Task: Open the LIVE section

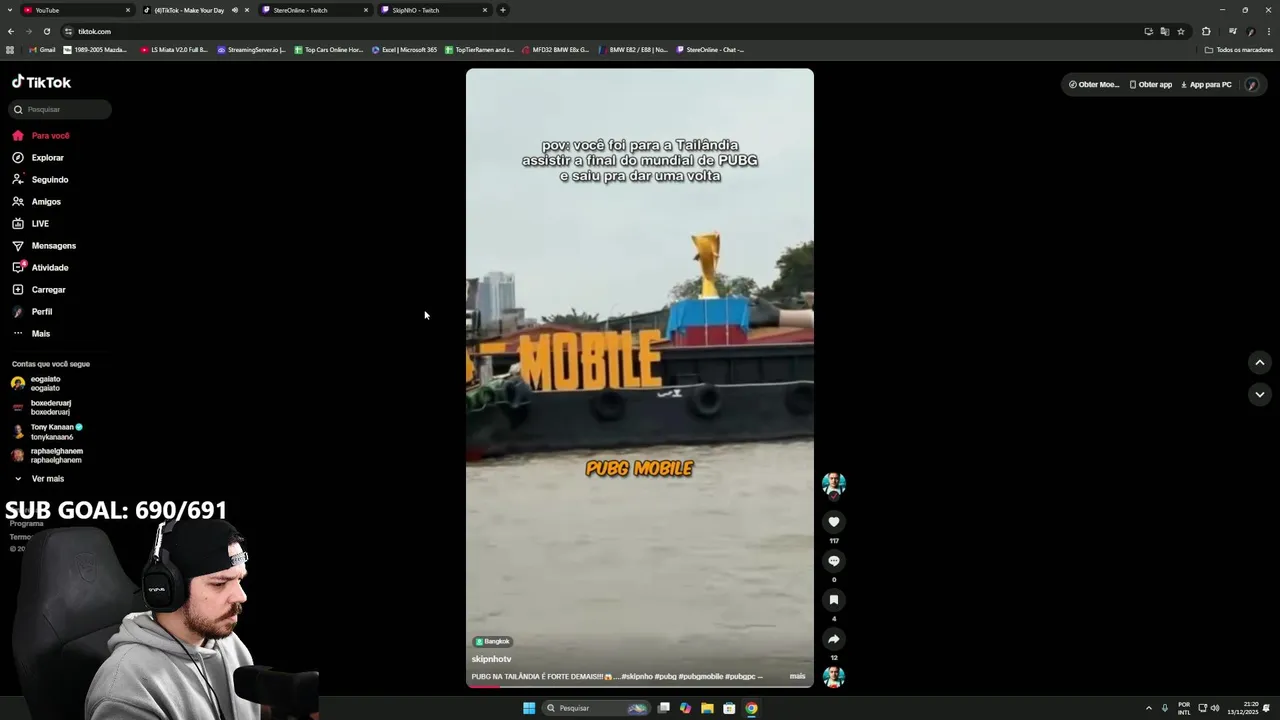Action: click(30, 224)
